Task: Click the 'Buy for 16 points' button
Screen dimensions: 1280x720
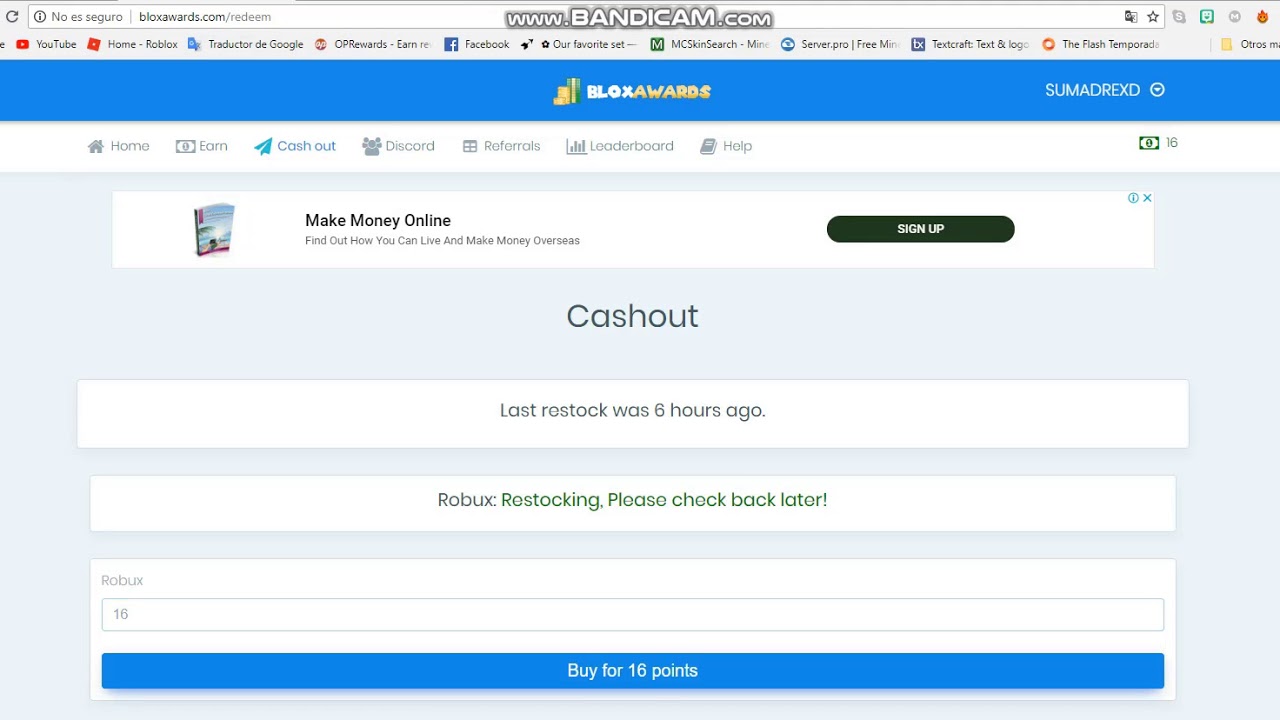Action: pos(633,671)
